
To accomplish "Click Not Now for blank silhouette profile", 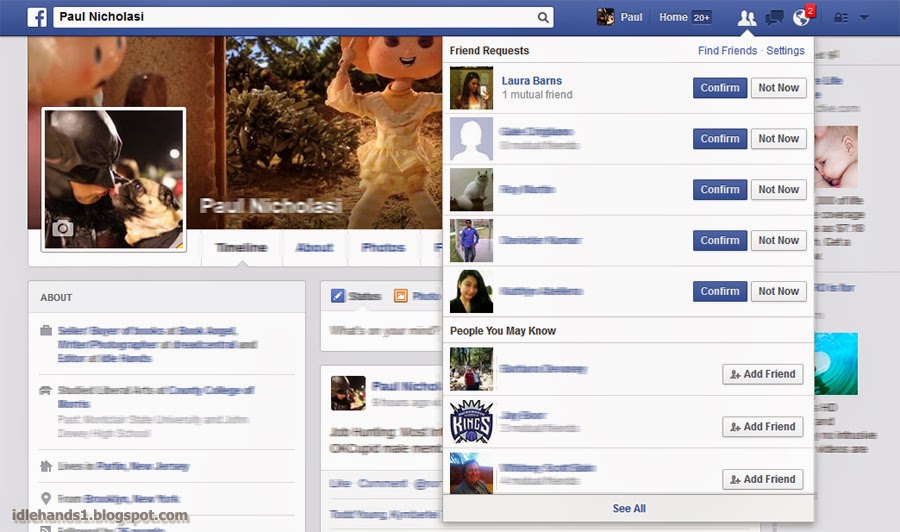I will click(778, 138).
